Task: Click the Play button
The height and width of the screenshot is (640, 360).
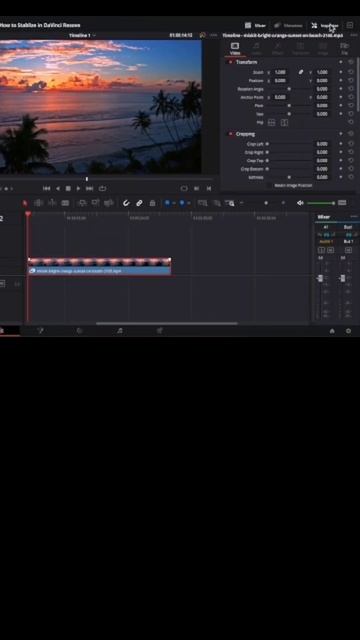Action: coord(78,188)
